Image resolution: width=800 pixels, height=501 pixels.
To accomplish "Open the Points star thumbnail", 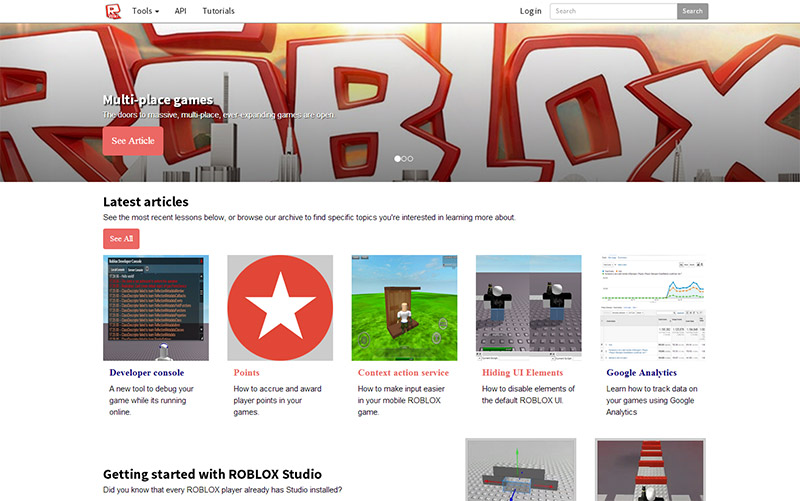I will [x=280, y=308].
